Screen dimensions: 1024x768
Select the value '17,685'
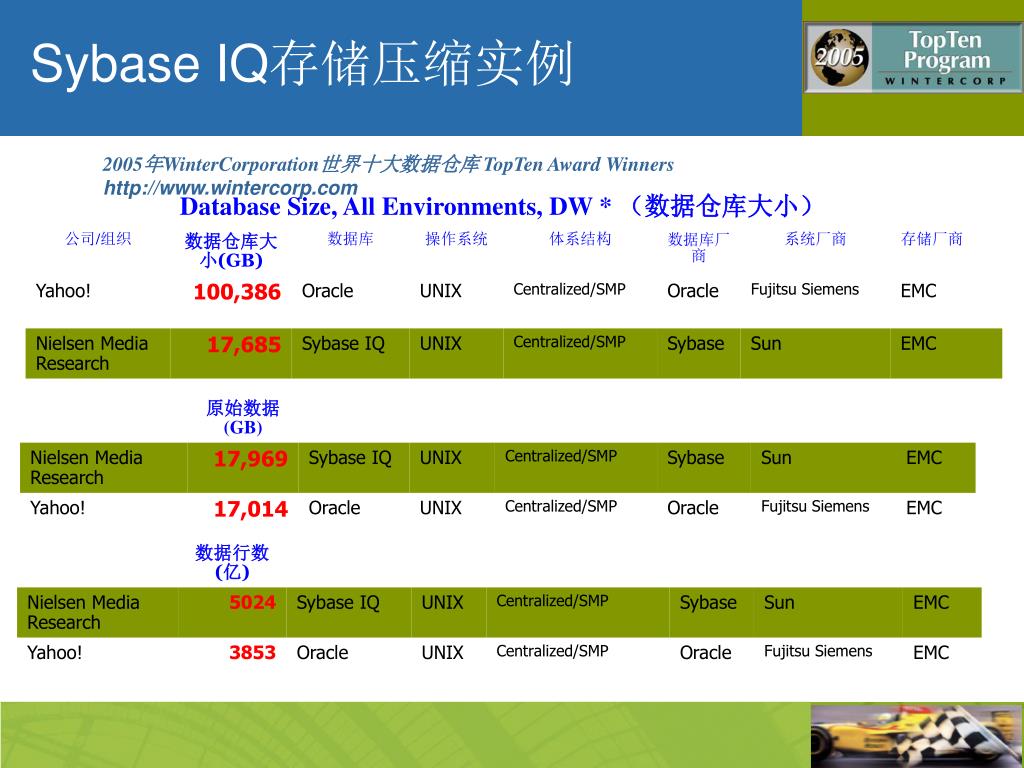[244, 344]
